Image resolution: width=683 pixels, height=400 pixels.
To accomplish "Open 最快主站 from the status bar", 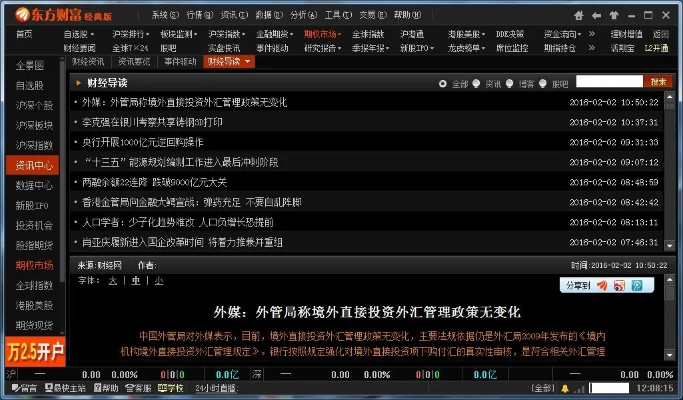I will tap(68, 388).
